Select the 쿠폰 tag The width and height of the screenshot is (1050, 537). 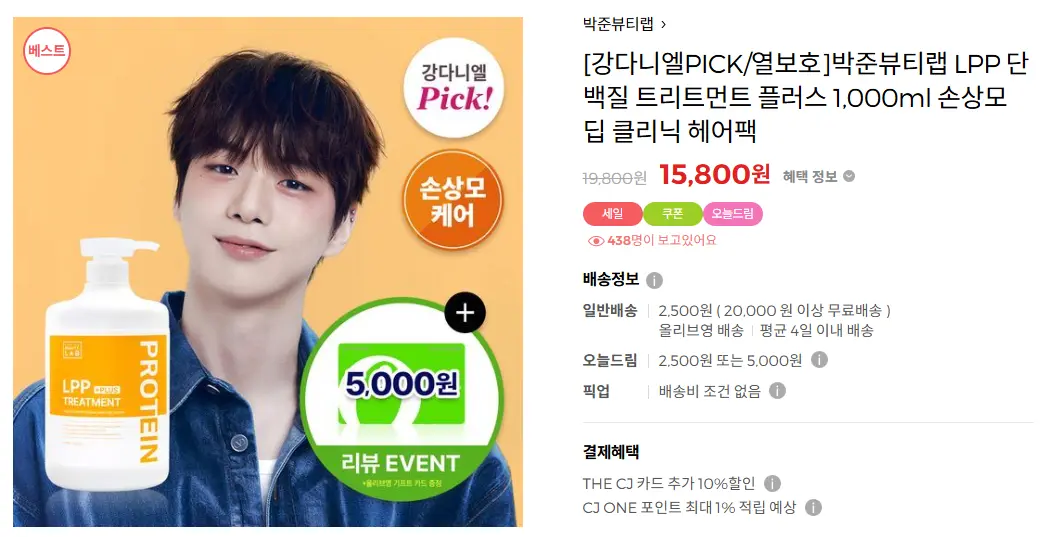point(672,214)
